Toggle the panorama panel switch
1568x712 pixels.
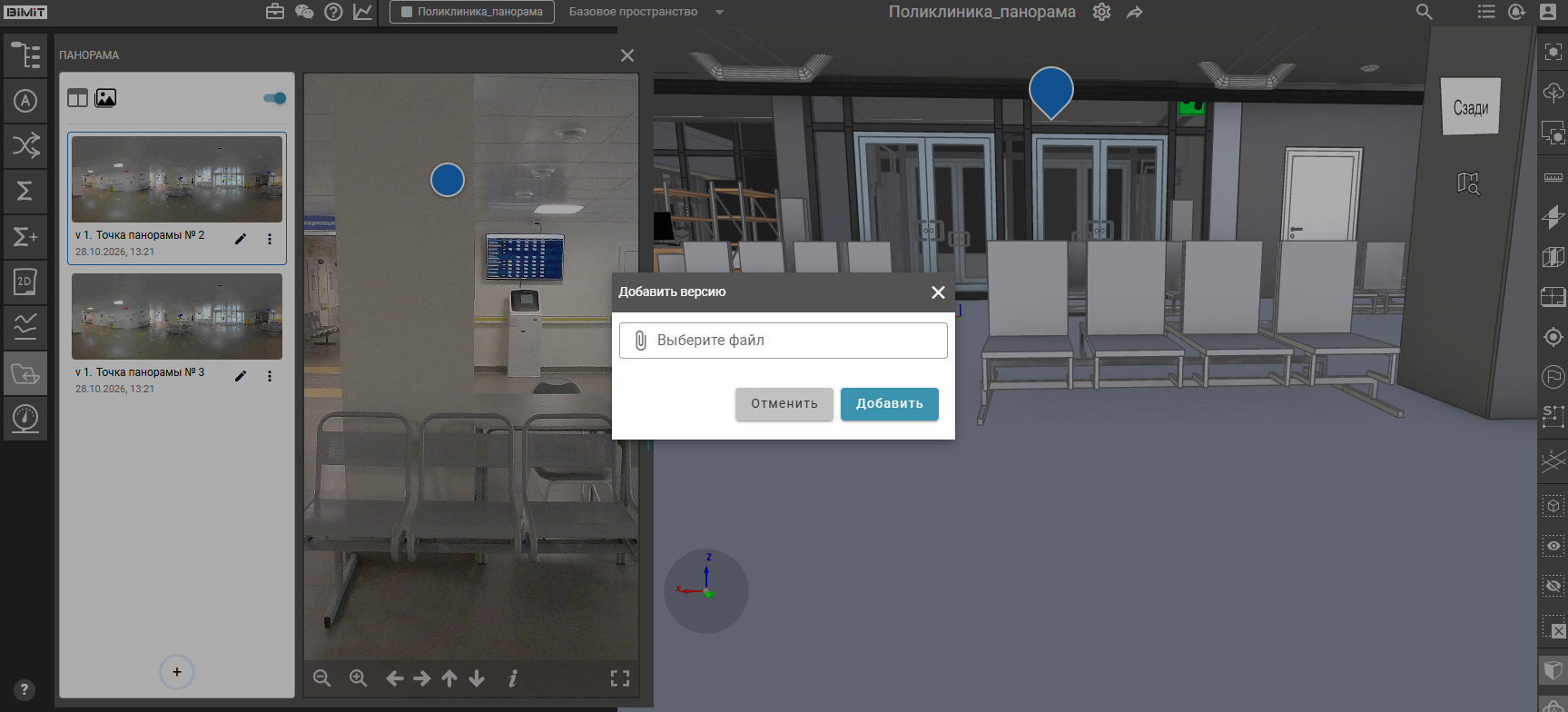click(x=275, y=98)
